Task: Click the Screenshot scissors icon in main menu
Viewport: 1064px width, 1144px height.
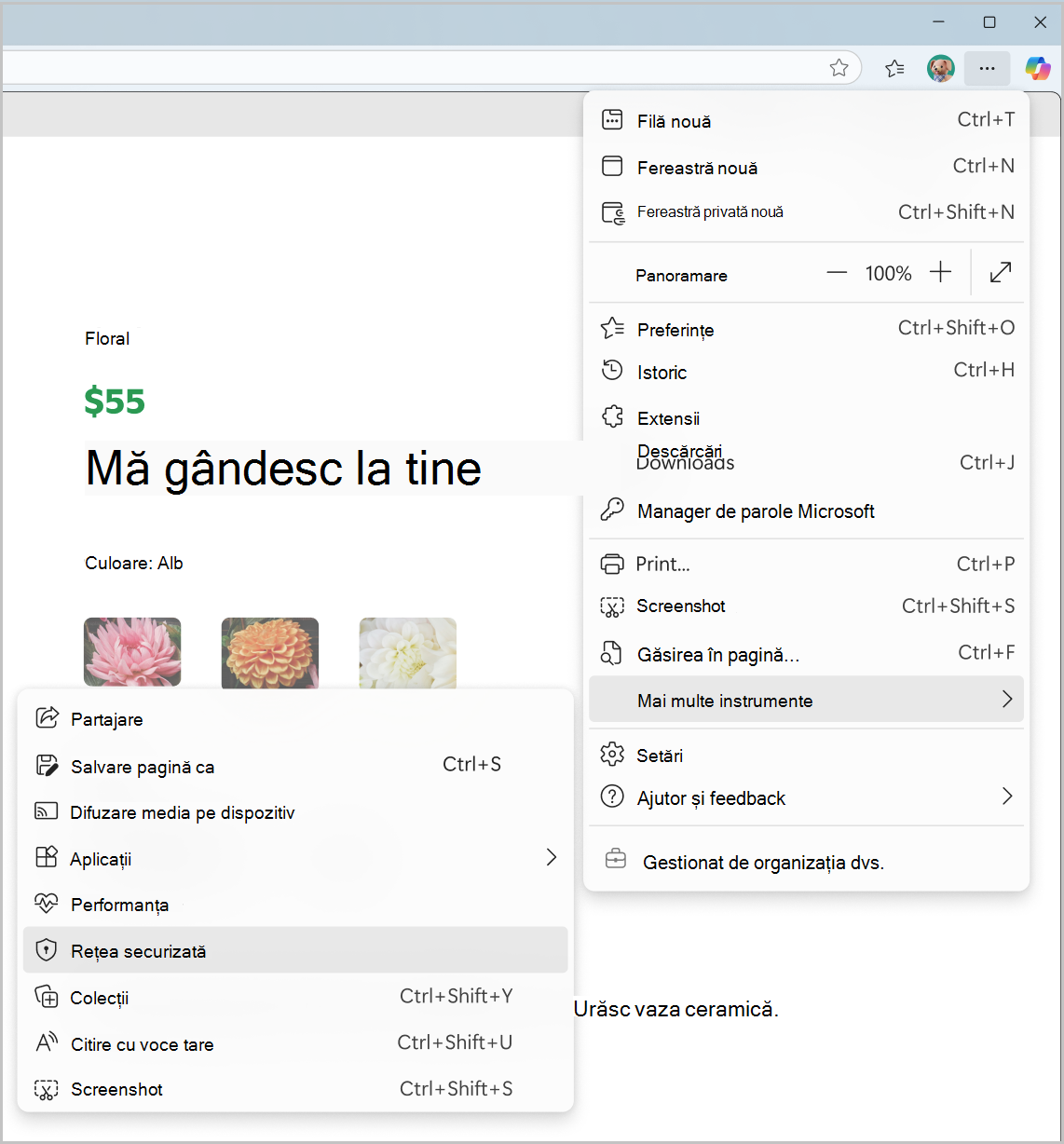Action: click(x=612, y=607)
